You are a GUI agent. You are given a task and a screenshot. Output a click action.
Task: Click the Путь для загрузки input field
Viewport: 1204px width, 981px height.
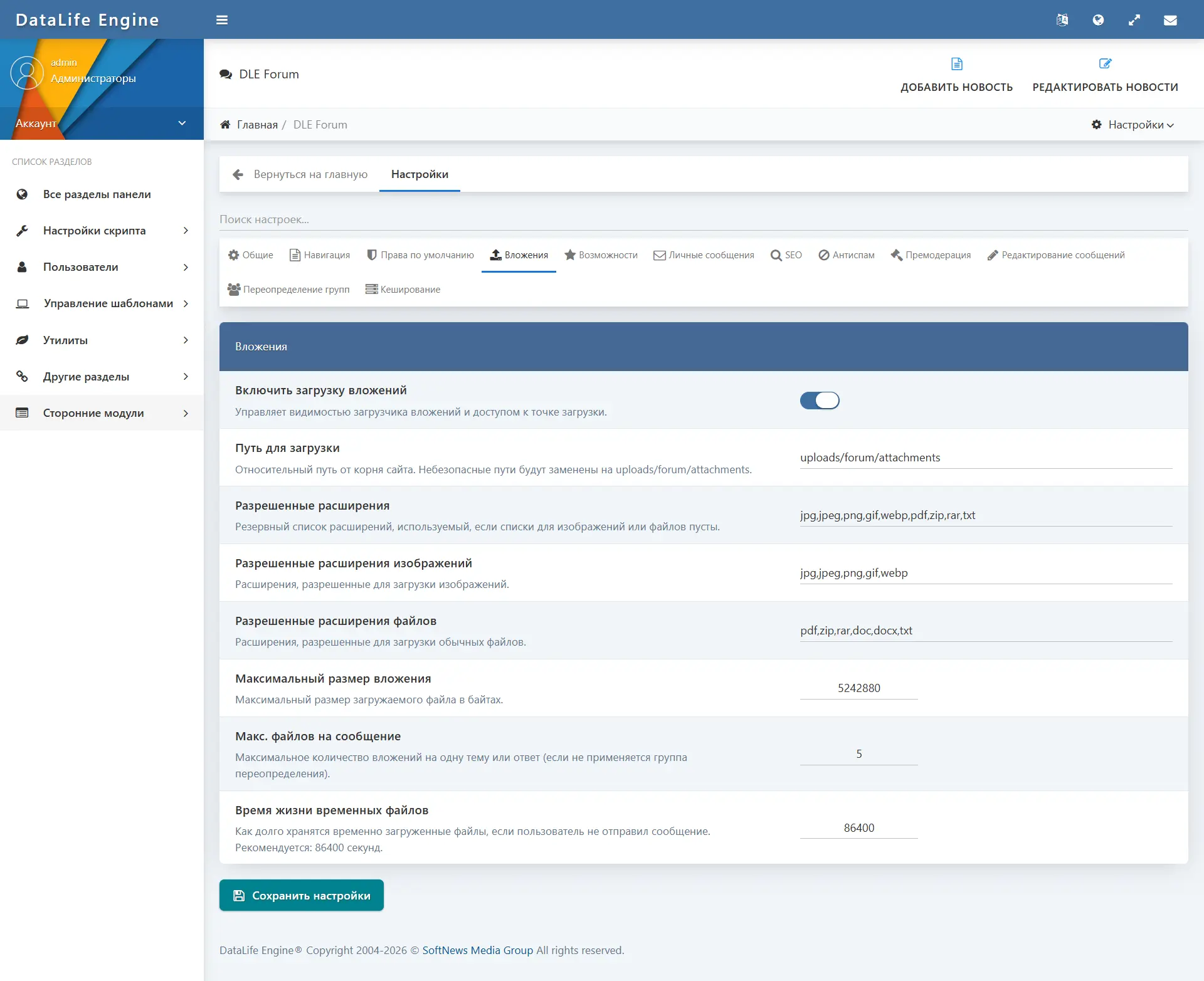[x=986, y=458]
